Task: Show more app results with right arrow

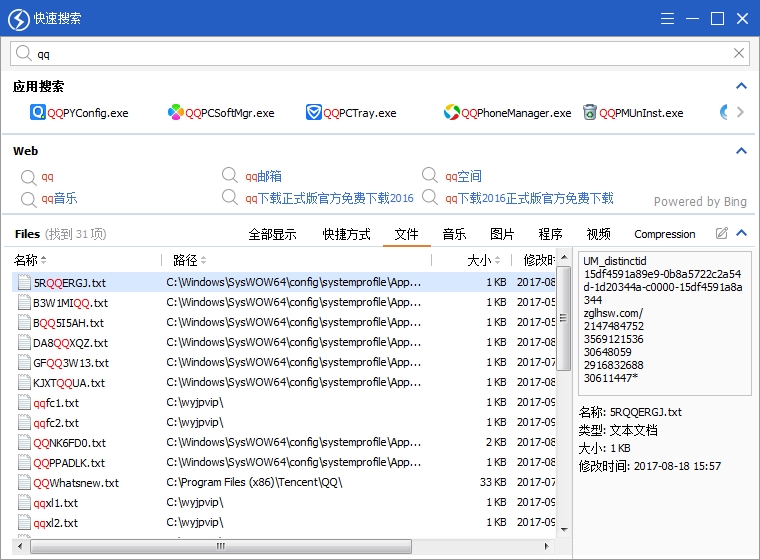Action: pos(740,113)
